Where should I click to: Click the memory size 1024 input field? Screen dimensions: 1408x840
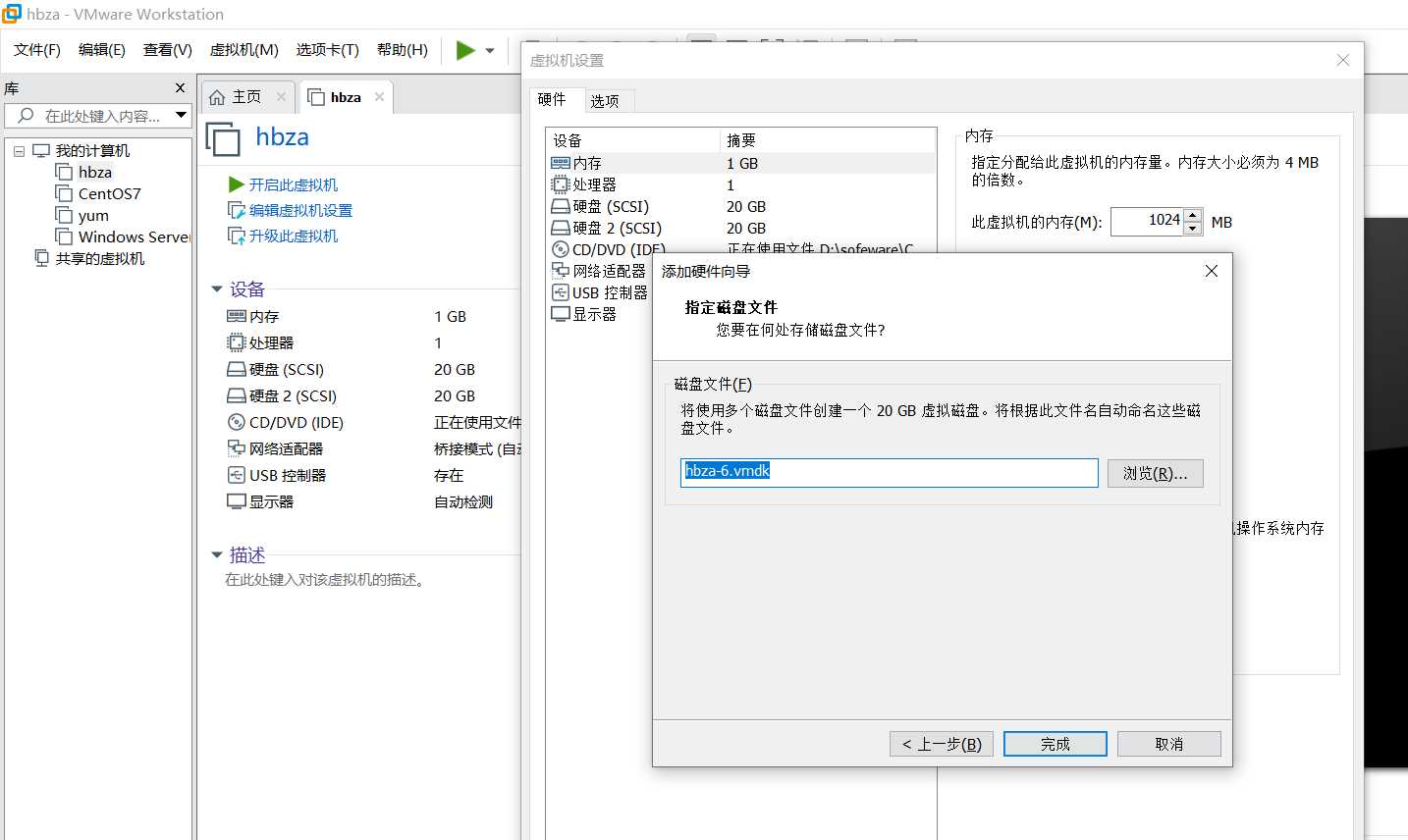point(1147,221)
